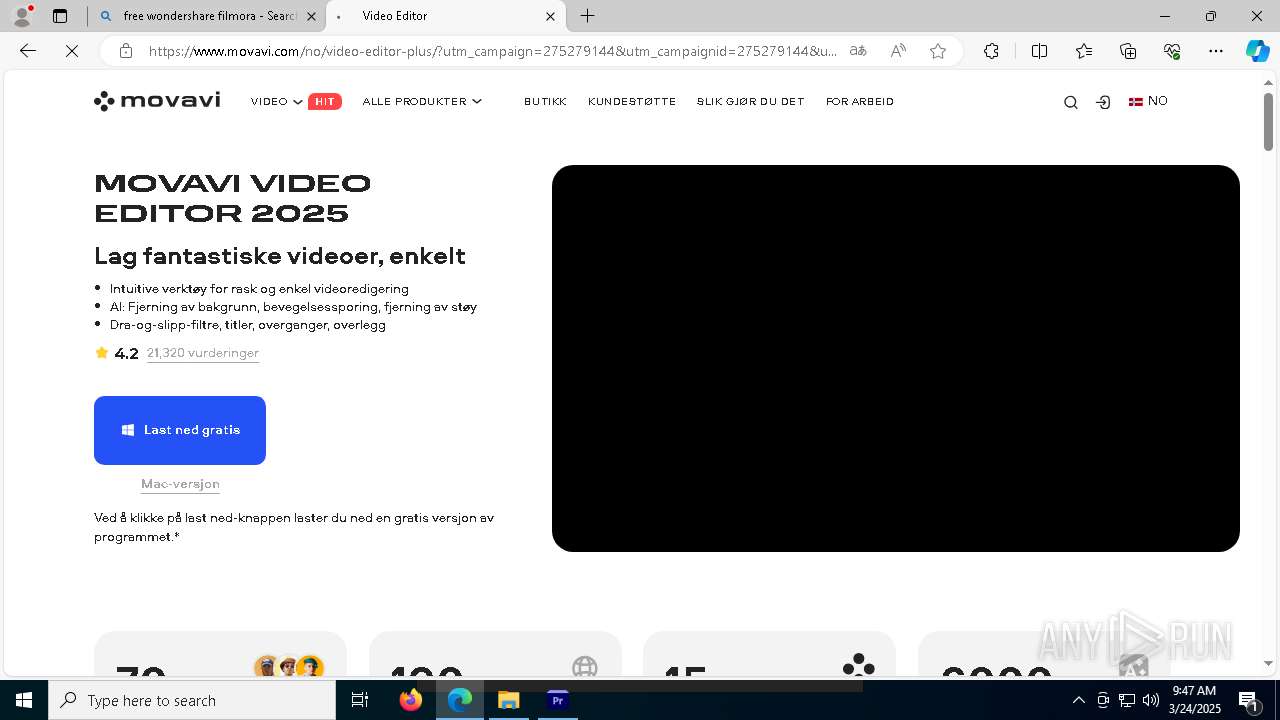
Task: Close the free wondershare filmora tab
Action: [x=311, y=16]
